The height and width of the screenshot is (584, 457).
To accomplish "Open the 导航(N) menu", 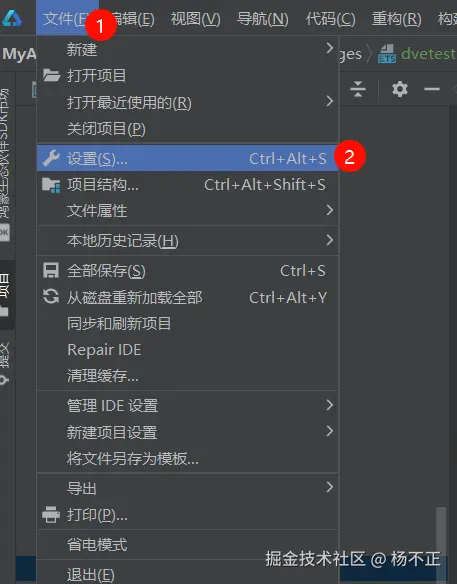I will point(263,19).
